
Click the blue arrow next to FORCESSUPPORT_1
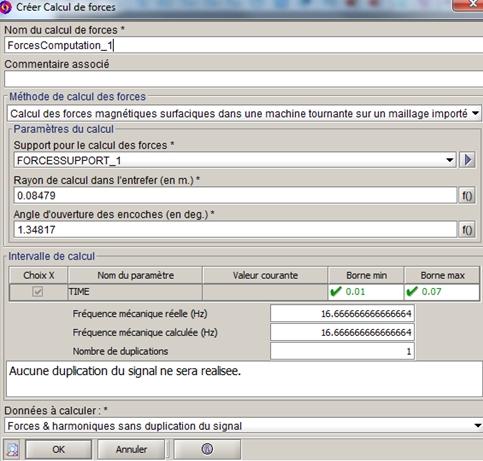click(x=467, y=160)
